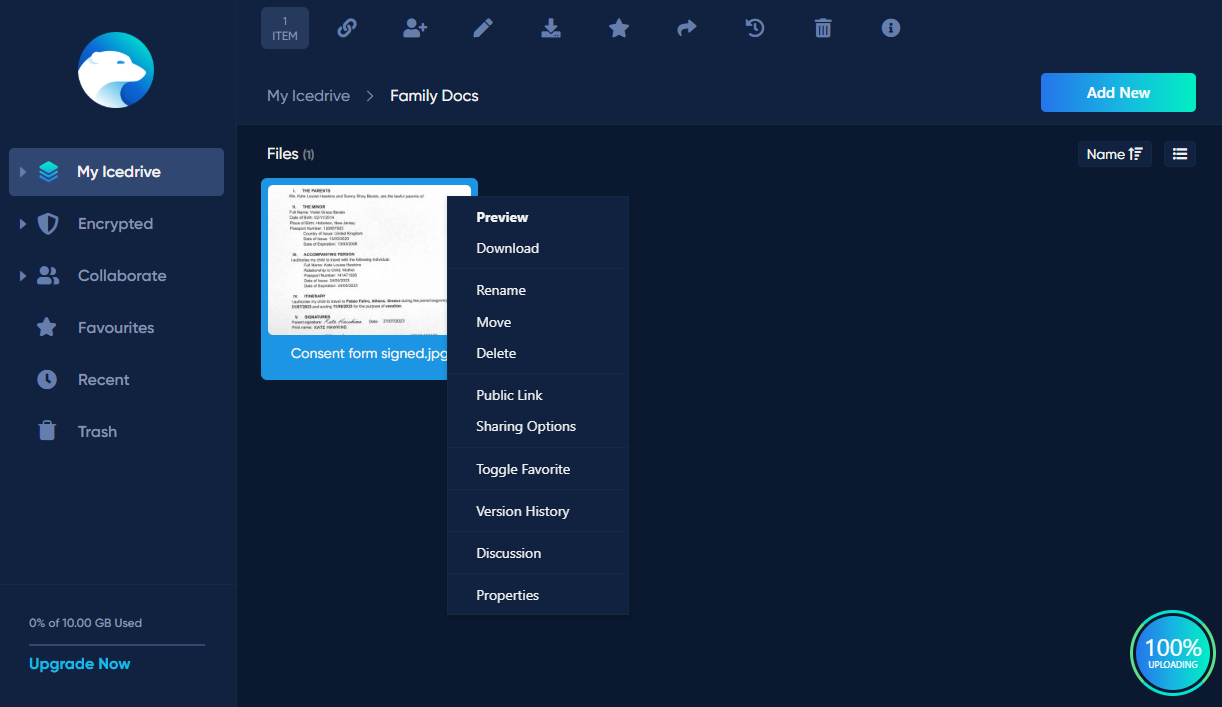Expand the Collaborate sidebar section
The width and height of the screenshot is (1222, 707).
click(23, 275)
